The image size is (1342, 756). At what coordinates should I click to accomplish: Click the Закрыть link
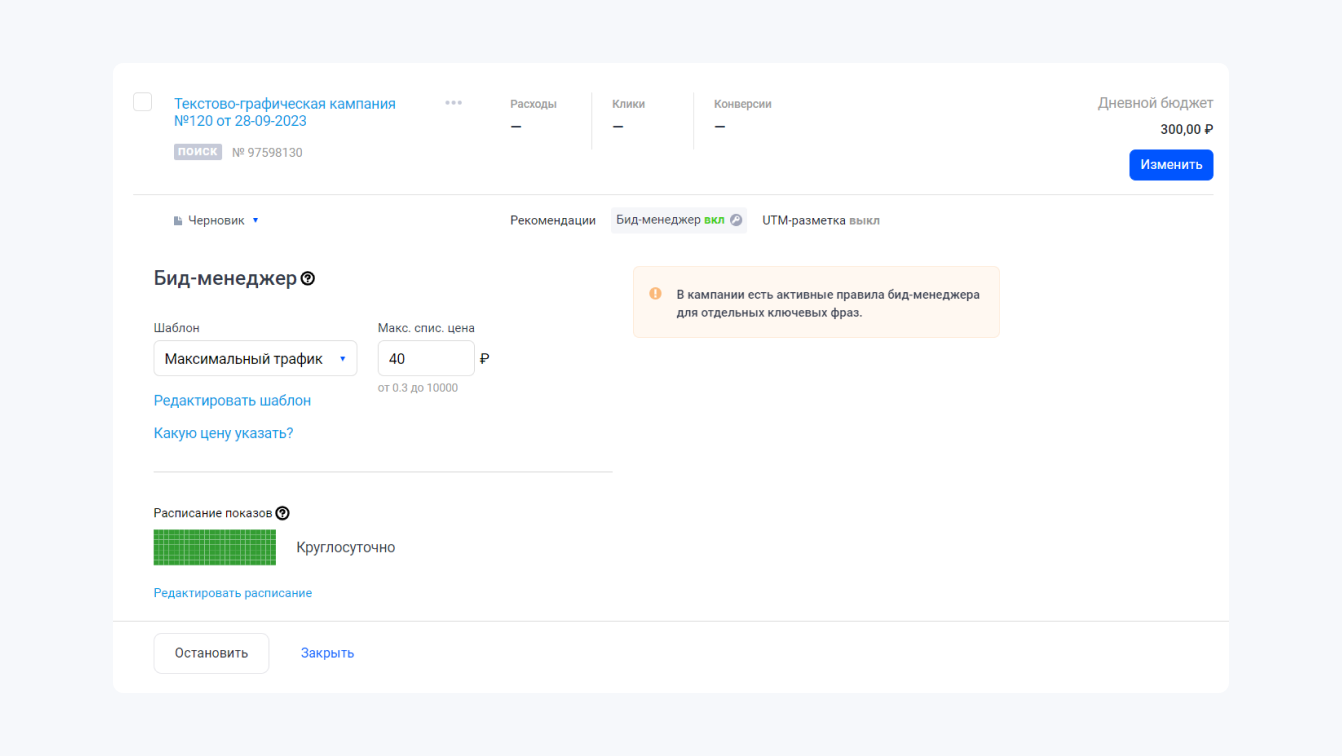pos(327,653)
